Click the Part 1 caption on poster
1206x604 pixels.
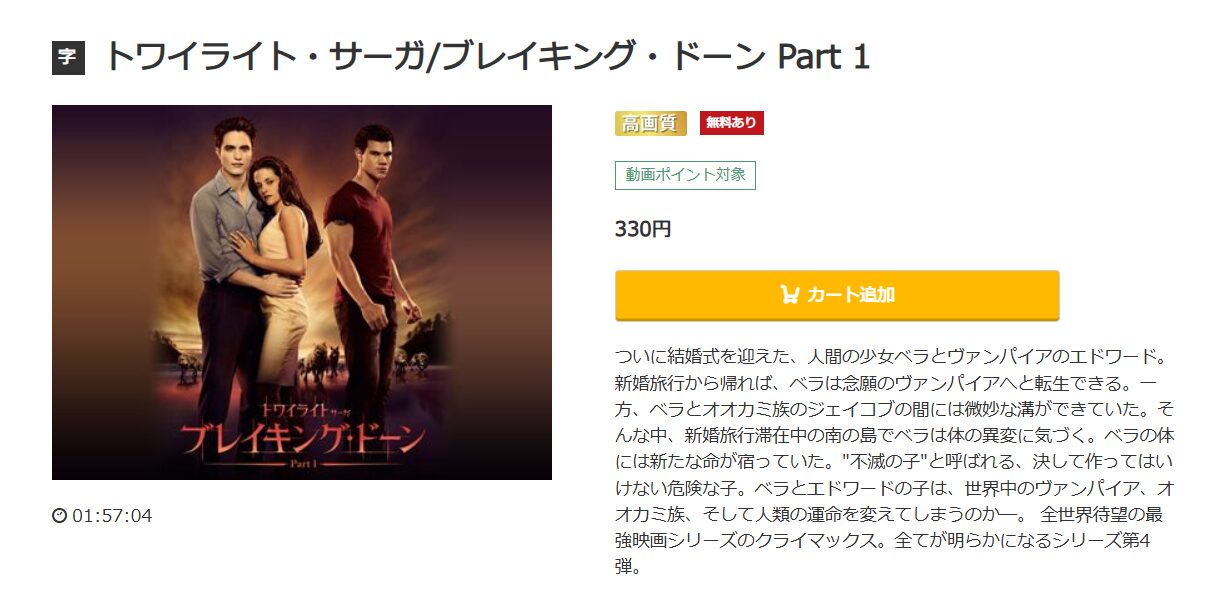point(303,464)
